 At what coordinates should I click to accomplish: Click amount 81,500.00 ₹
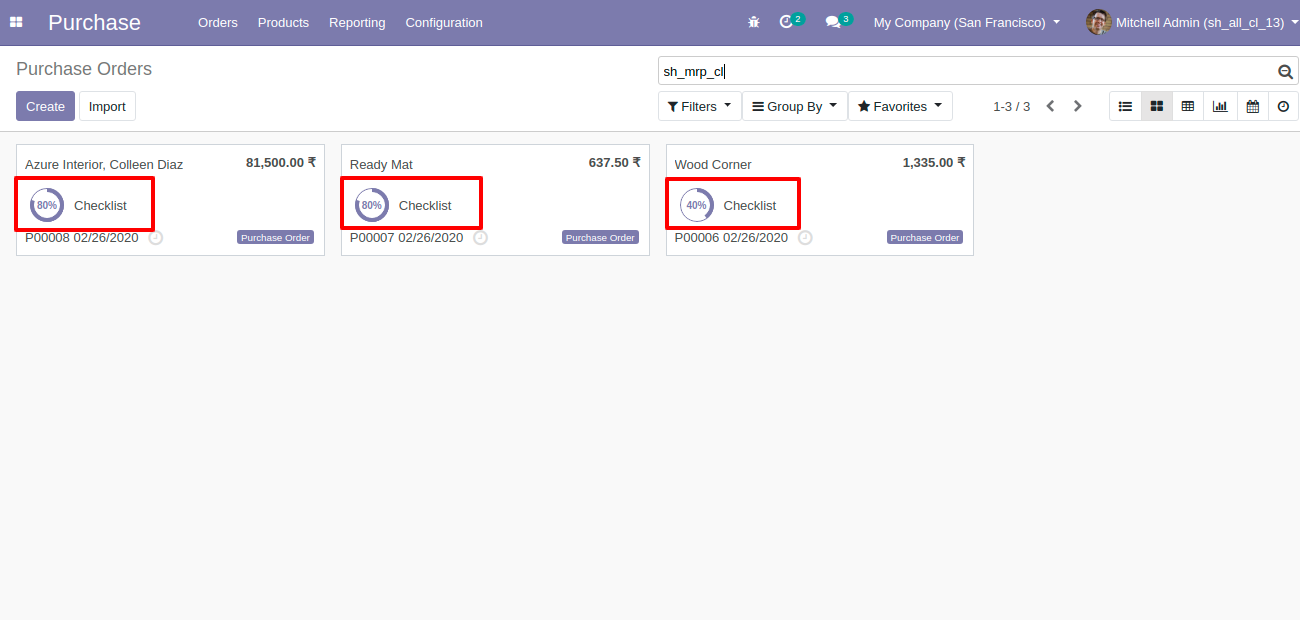[x=281, y=162]
